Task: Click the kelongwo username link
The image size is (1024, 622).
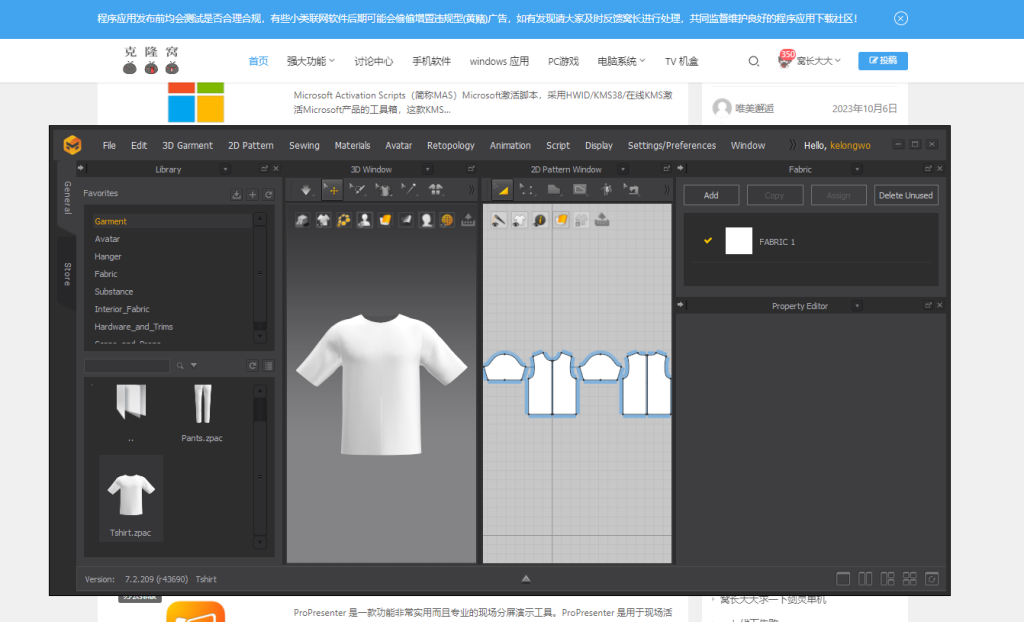Action: tap(850, 145)
